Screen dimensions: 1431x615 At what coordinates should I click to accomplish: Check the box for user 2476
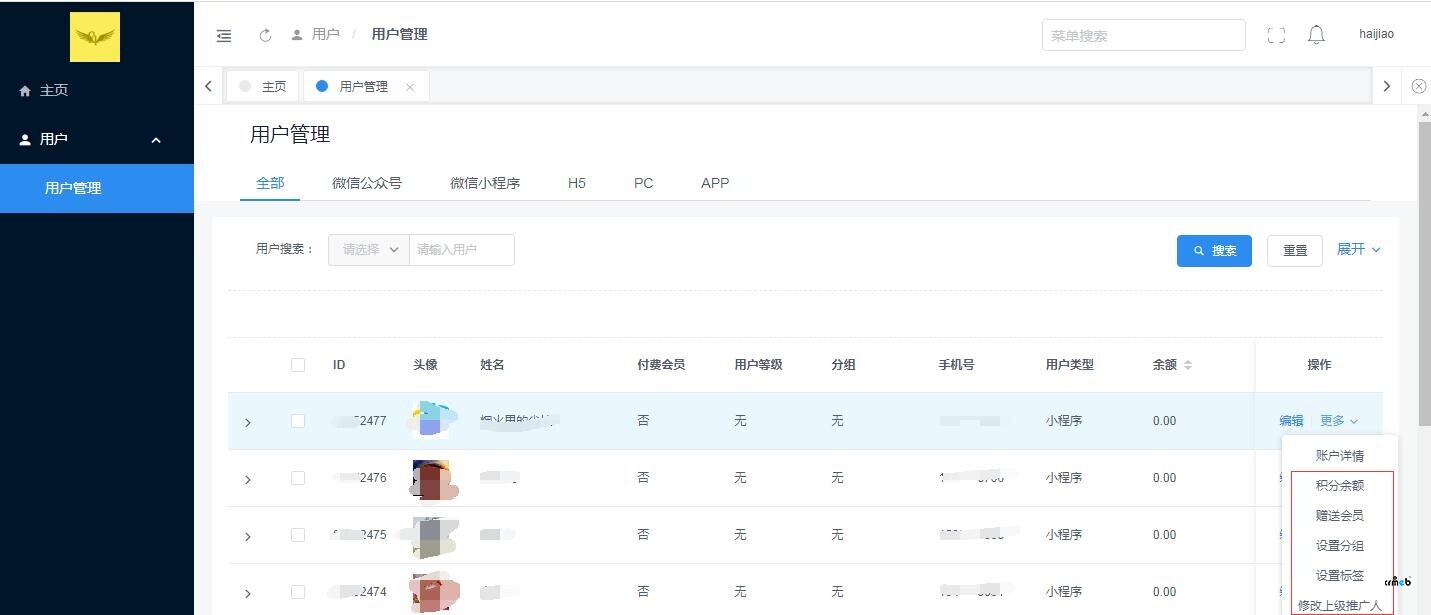pyautogui.click(x=298, y=478)
